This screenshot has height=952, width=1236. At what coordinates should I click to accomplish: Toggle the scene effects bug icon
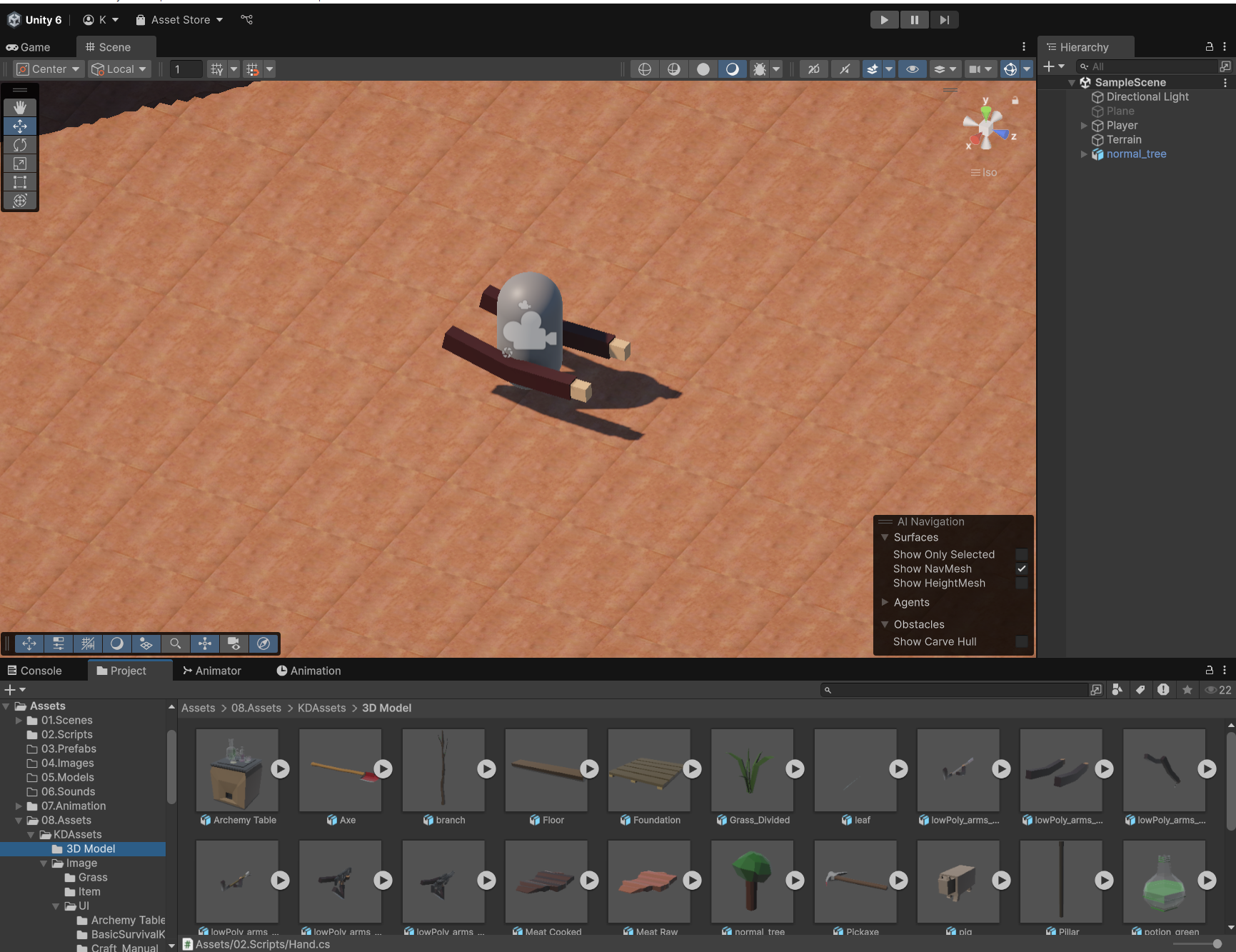(x=760, y=69)
